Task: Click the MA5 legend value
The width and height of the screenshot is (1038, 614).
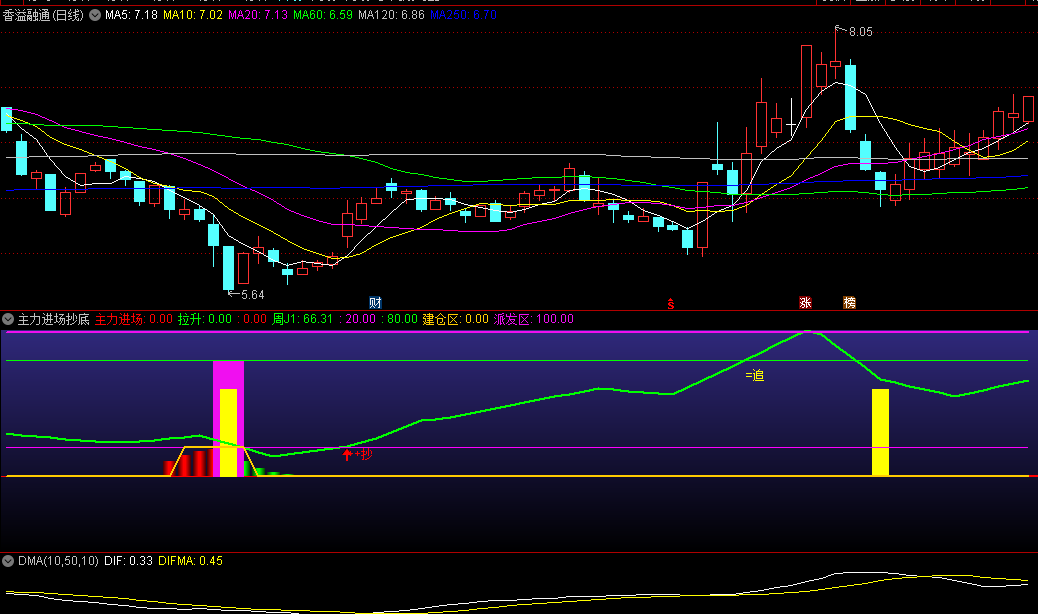Action: click(x=131, y=15)
